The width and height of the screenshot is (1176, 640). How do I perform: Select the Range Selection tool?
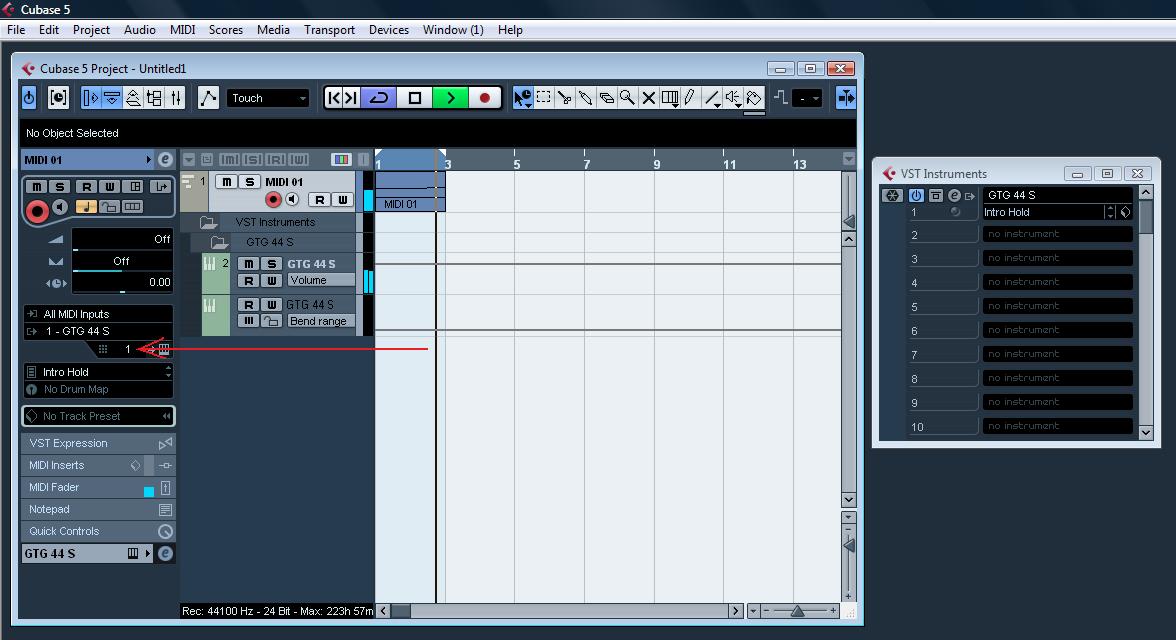pos(543,98)
